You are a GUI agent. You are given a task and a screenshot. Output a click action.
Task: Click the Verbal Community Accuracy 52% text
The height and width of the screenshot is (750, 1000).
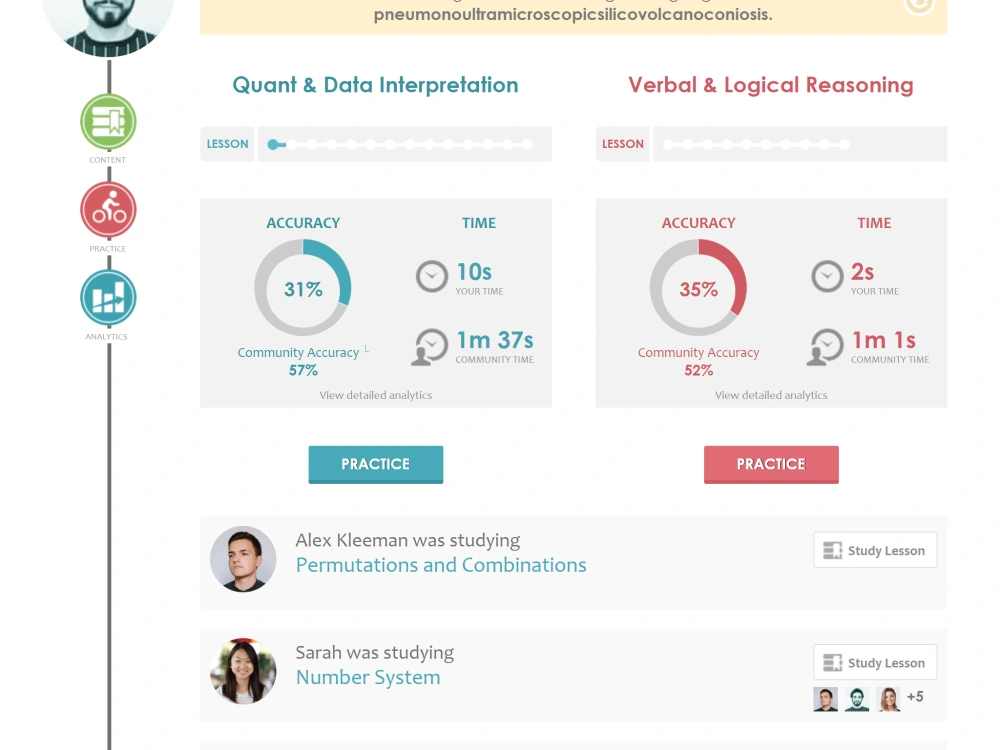698,361
